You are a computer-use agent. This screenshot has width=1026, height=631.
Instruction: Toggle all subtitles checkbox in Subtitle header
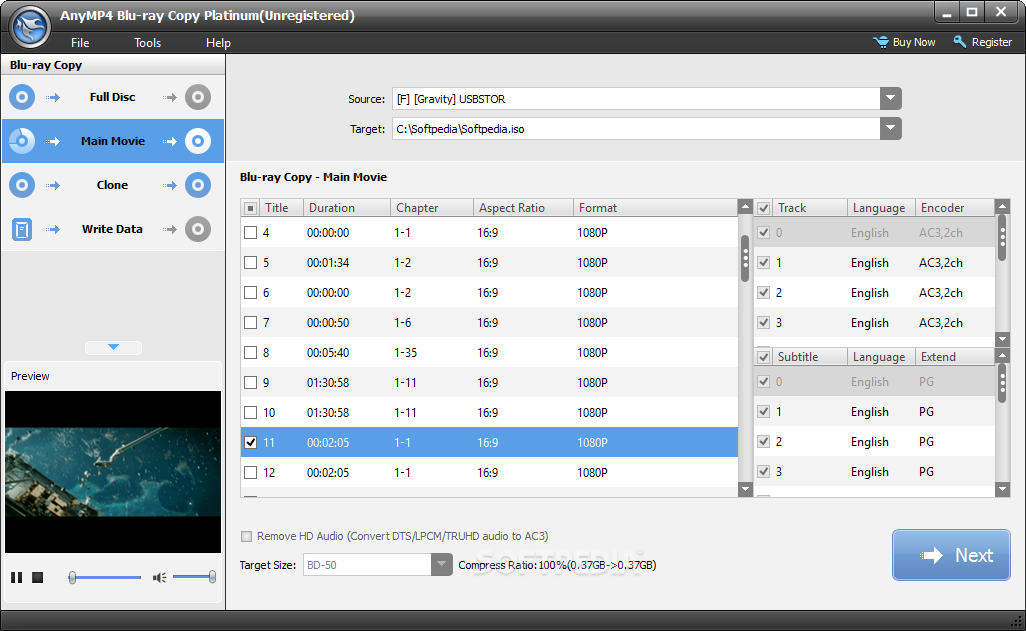pyautogui.click(x=763, y=357)
